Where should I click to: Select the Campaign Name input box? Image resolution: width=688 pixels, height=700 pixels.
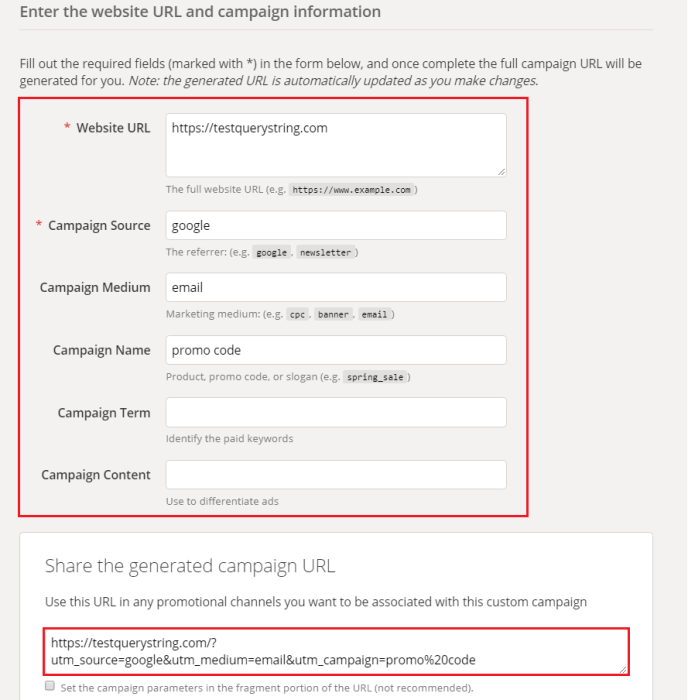(335, 350)
